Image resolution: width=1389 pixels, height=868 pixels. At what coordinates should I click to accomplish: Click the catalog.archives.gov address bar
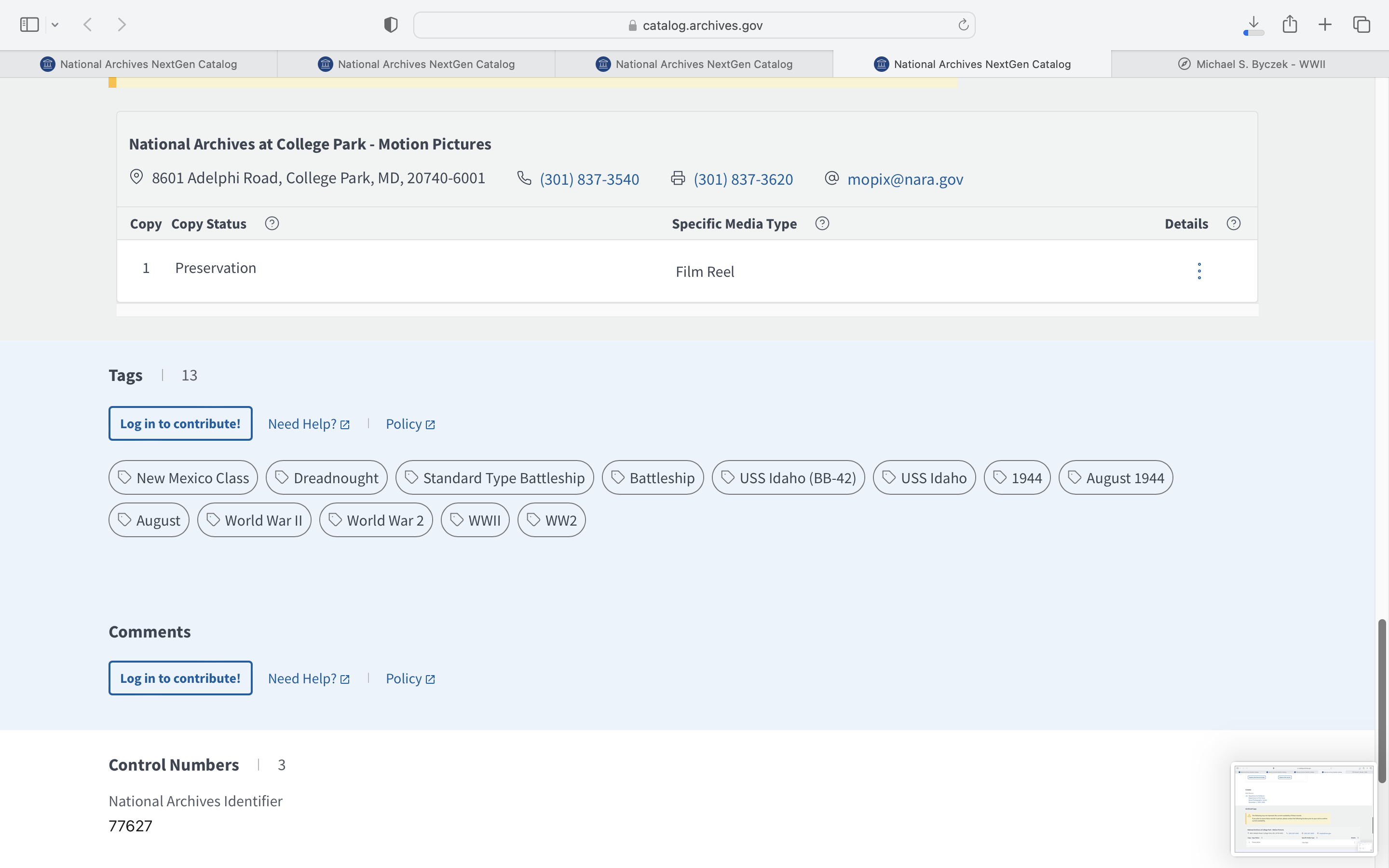[694, 25]
